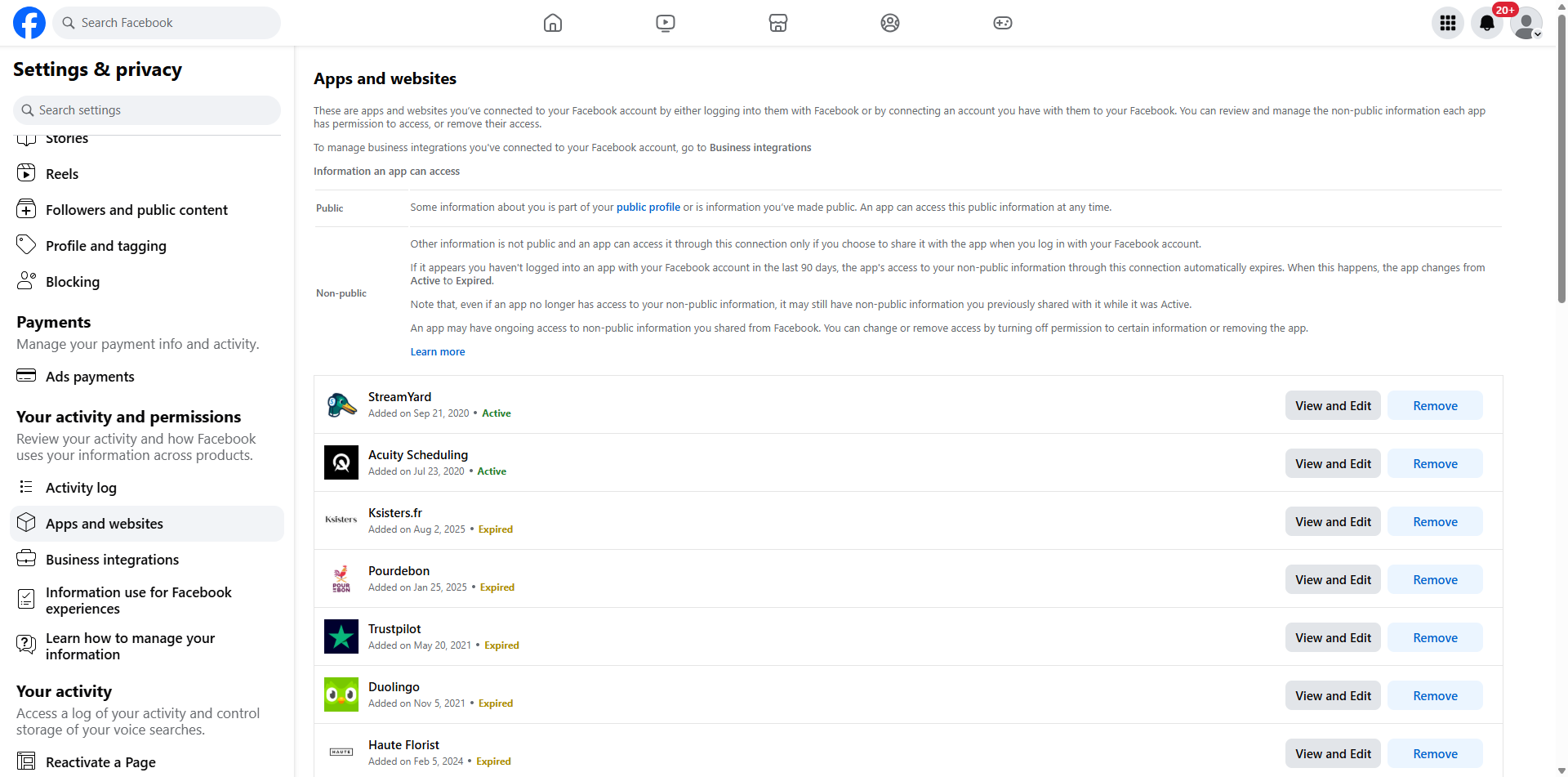Open Marketplace from the top bar

coord(777,23)
